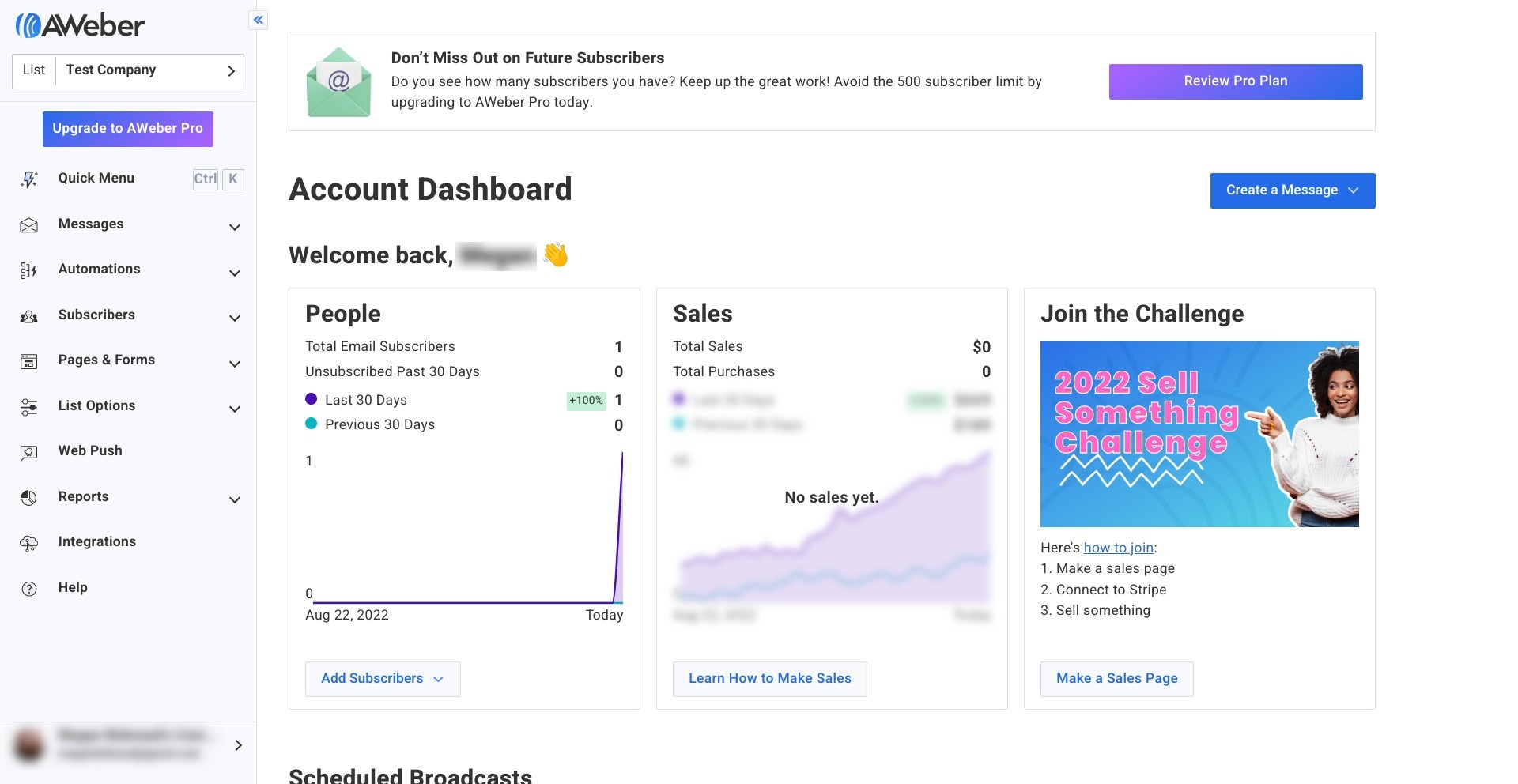
Task: Open the Create a Message dropdown
Action: 1293,190
